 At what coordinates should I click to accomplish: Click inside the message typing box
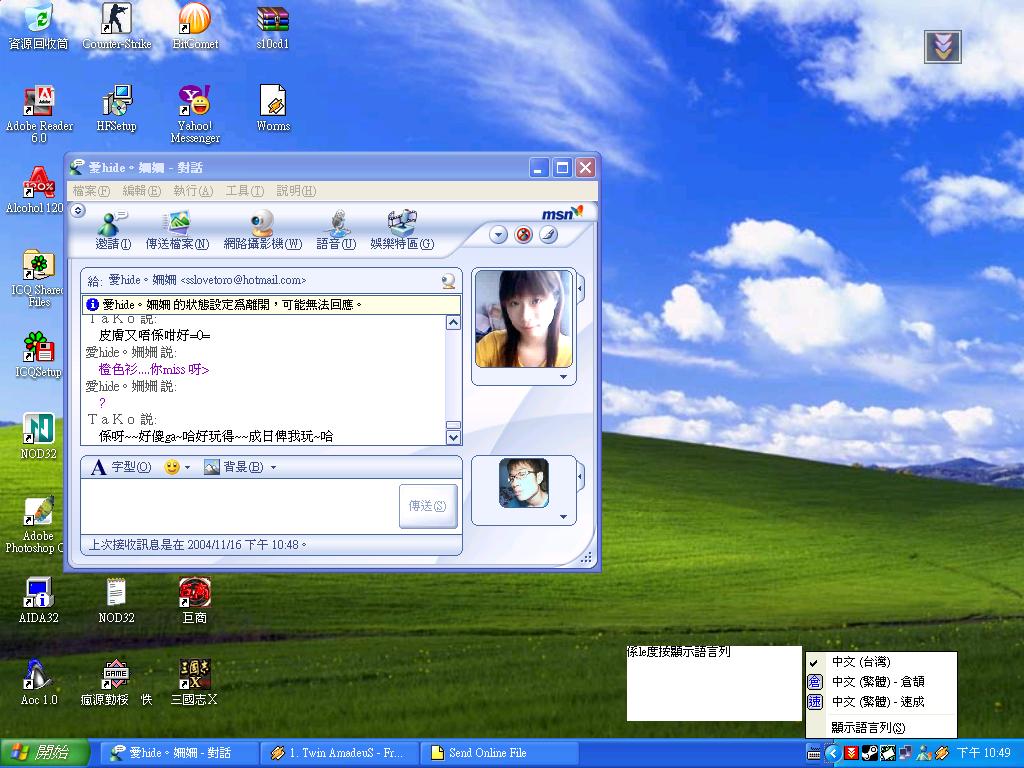click(x=239, y=506)
